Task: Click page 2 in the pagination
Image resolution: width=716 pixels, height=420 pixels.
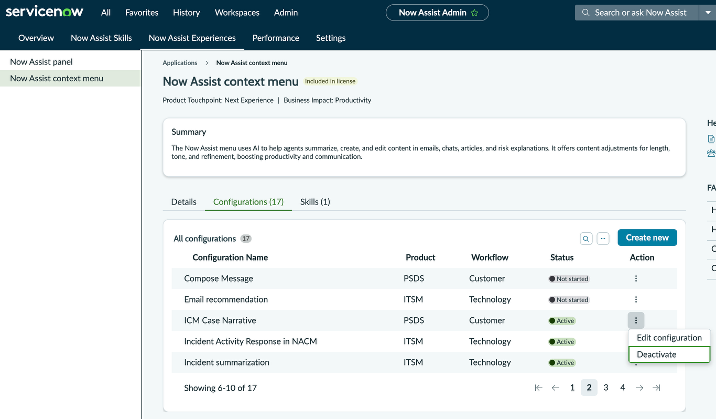Action: click(x=589, y=388)
